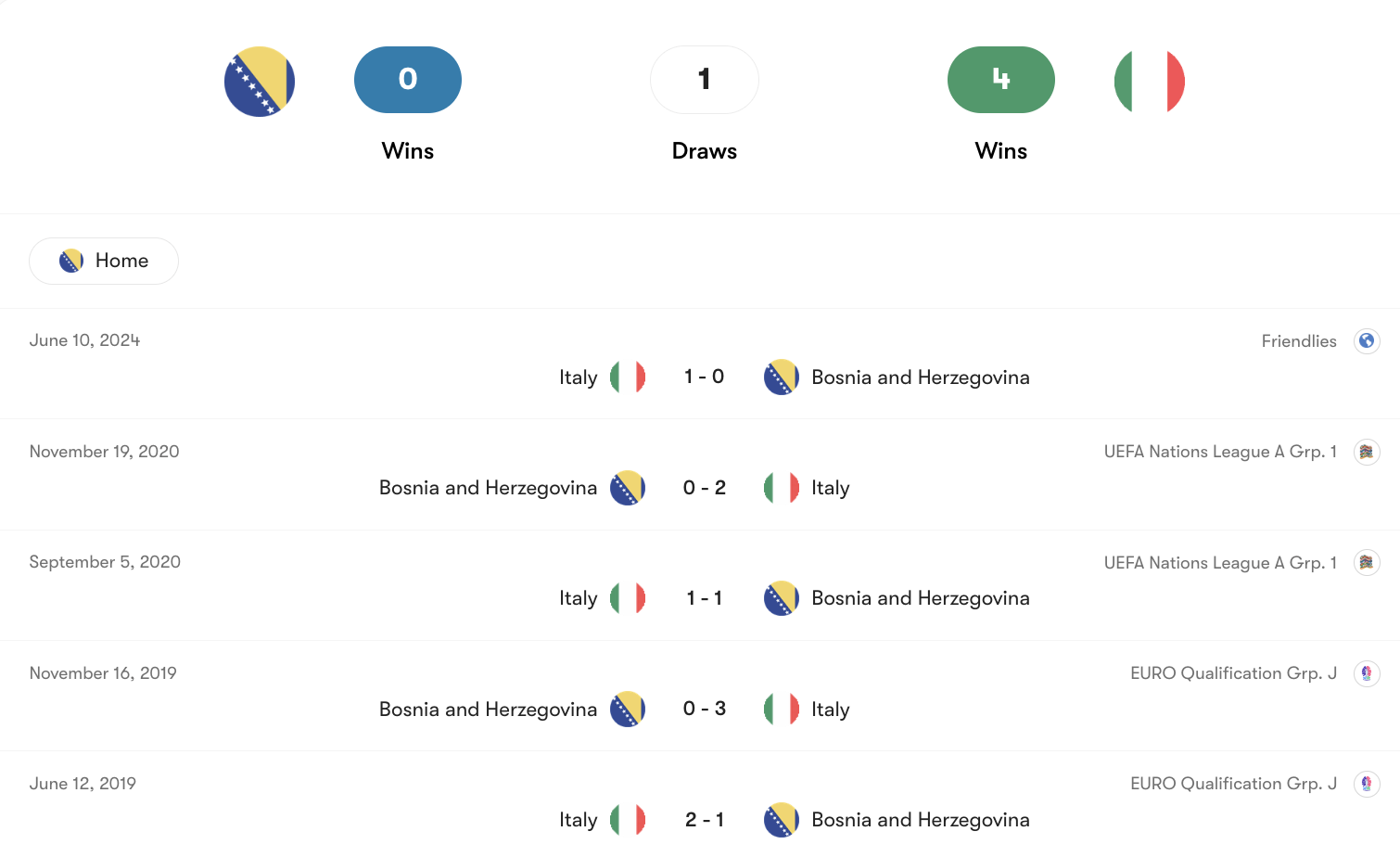Screen dimensions: 1400x857
Task: Click the globe icon next to Friendlies
Action: pyautogui.click(x=1367, y=340)
